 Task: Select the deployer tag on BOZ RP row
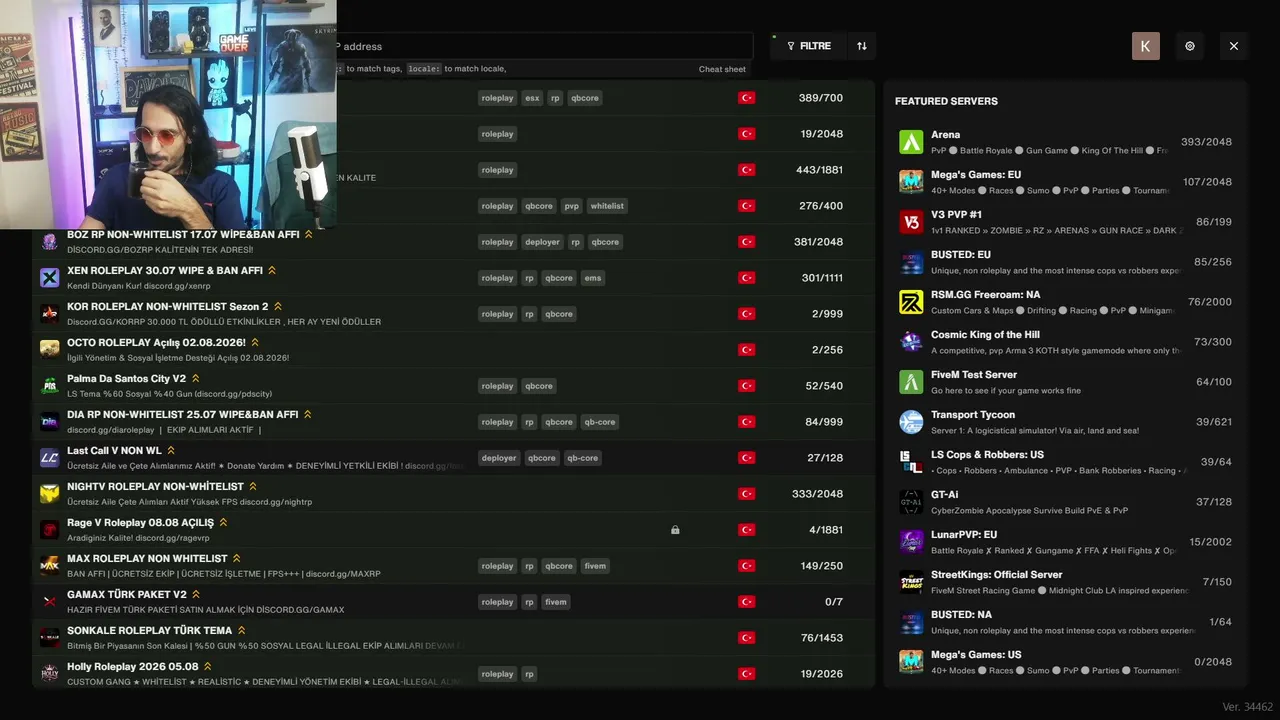[542, 242]
